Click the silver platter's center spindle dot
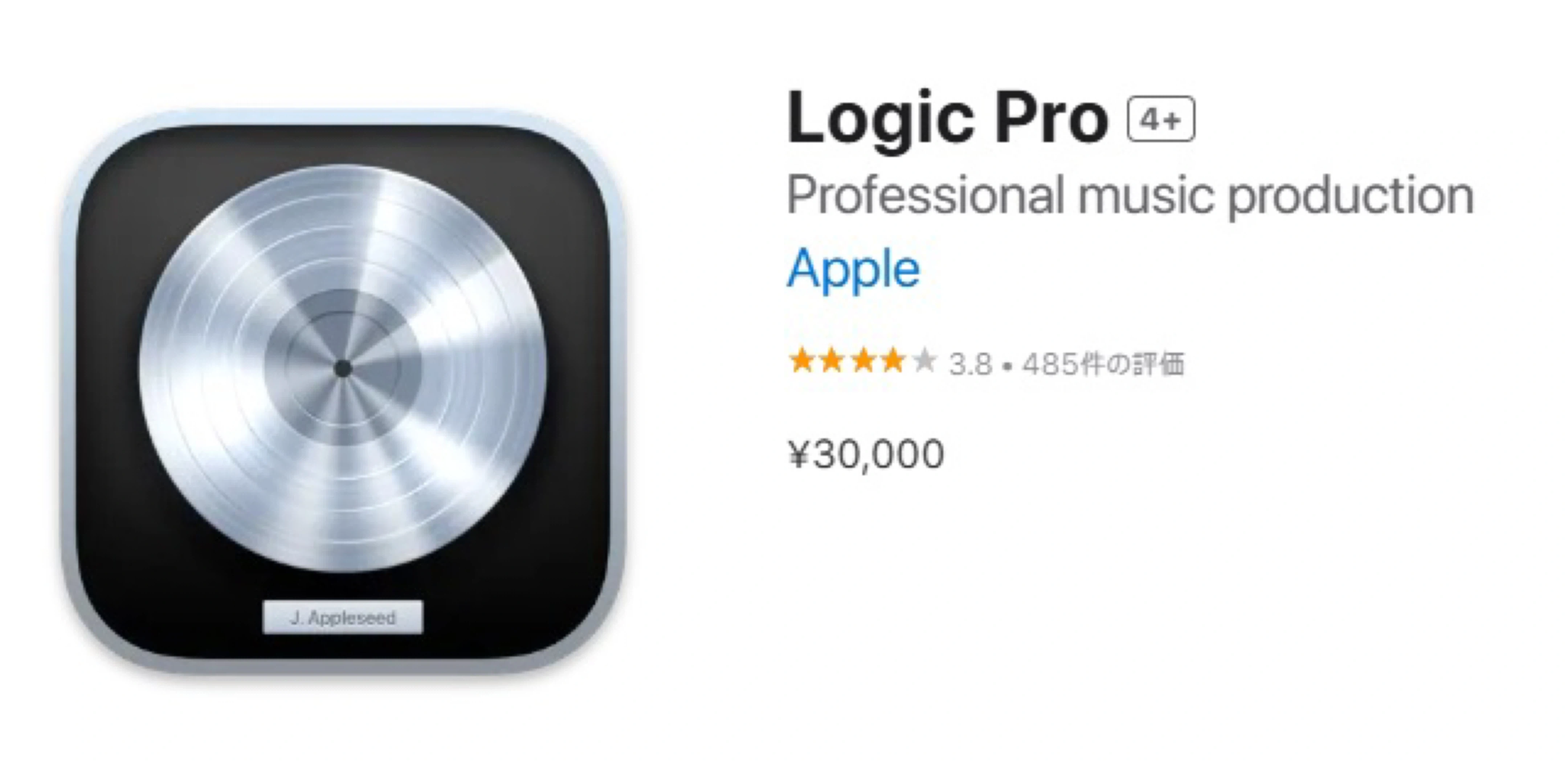The height and width of the screenshot is (762, 1568). pos(343,368)
